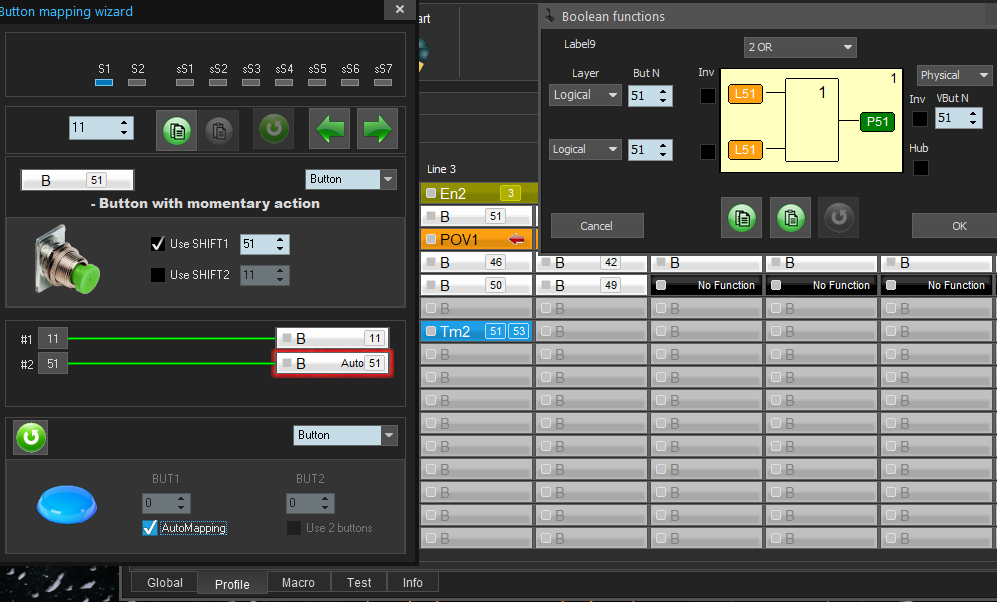The image size is (997, 602).
Task: Switch to the Macro tab
Action: 298,583
